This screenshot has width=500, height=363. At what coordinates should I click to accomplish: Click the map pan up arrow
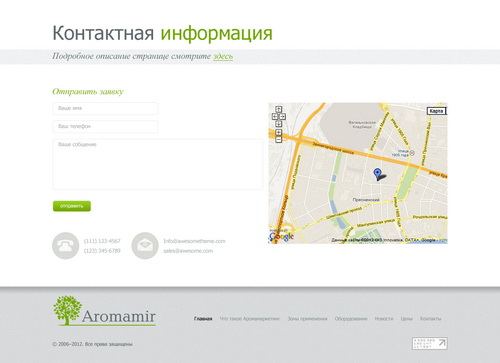(x=279, y=109)
